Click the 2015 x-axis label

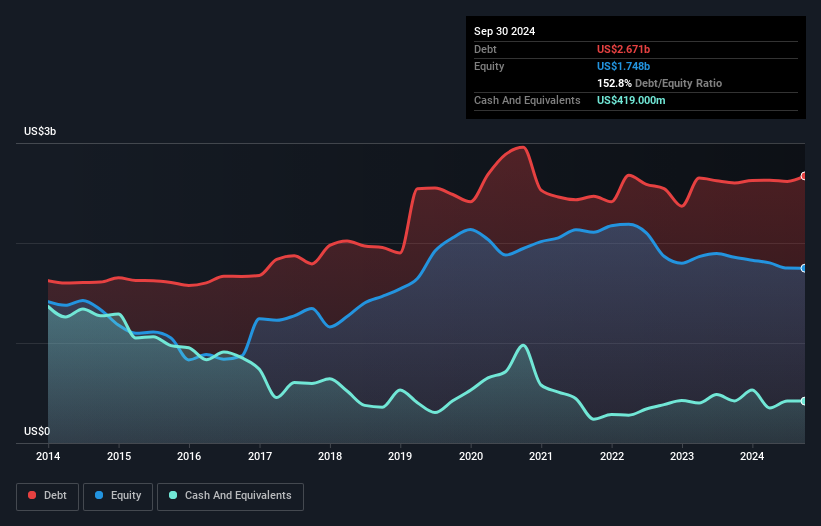point(119,456)
